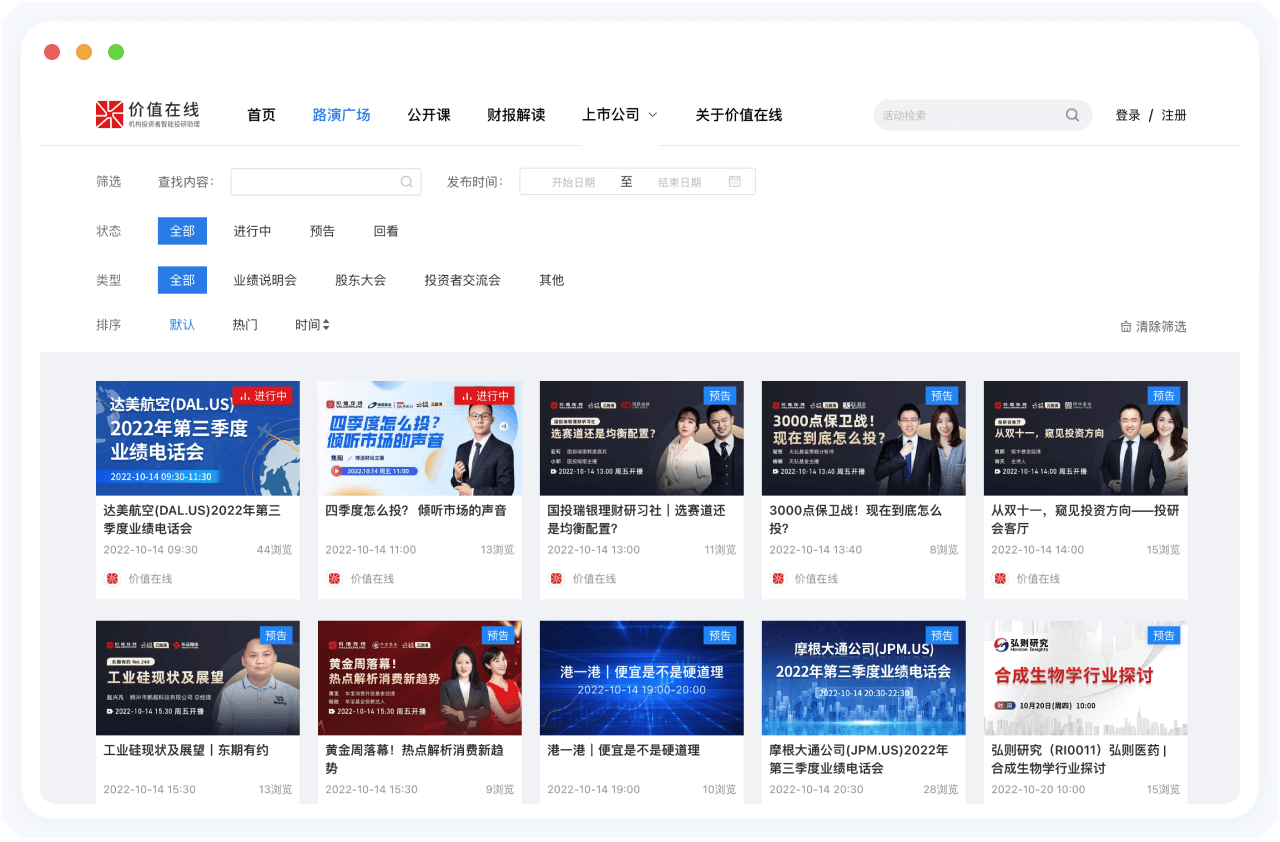This screenshot has width=1280, height=842.
Task: Click 清除筛选 to reset filters
Action: [1161, 327]
